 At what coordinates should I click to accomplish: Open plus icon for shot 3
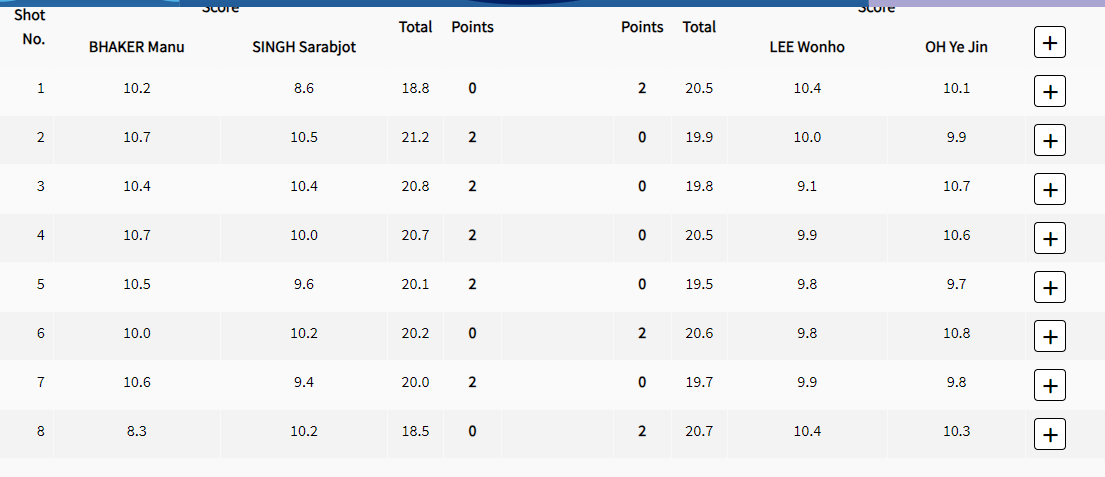pyautogui.click(x=1049, y=190)
